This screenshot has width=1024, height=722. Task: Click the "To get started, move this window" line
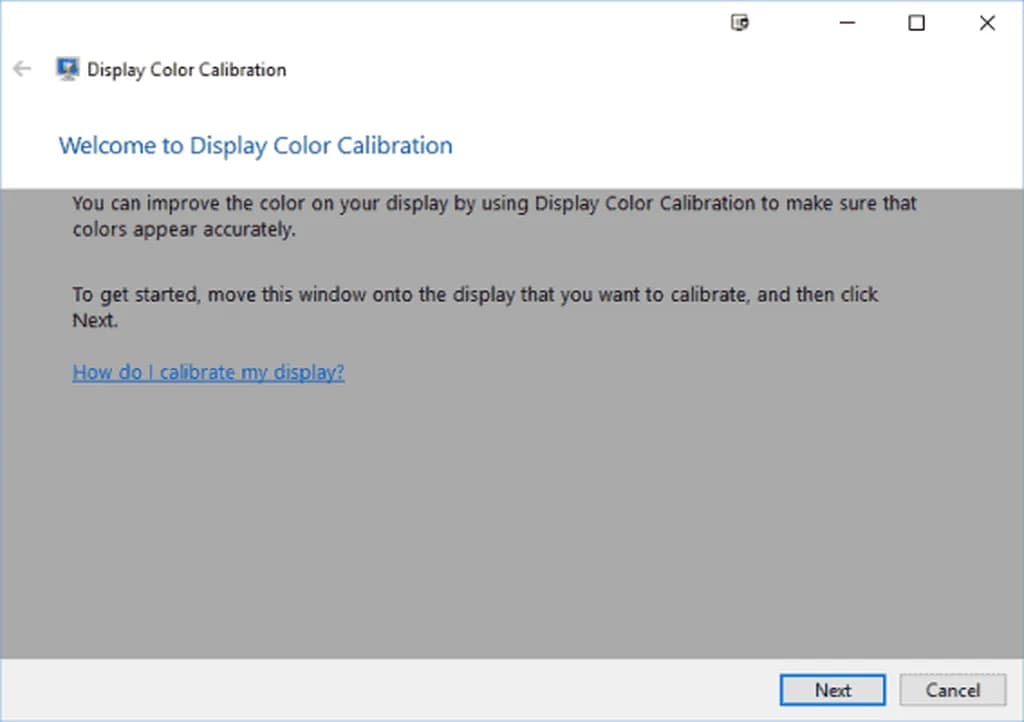pos(475,296)
